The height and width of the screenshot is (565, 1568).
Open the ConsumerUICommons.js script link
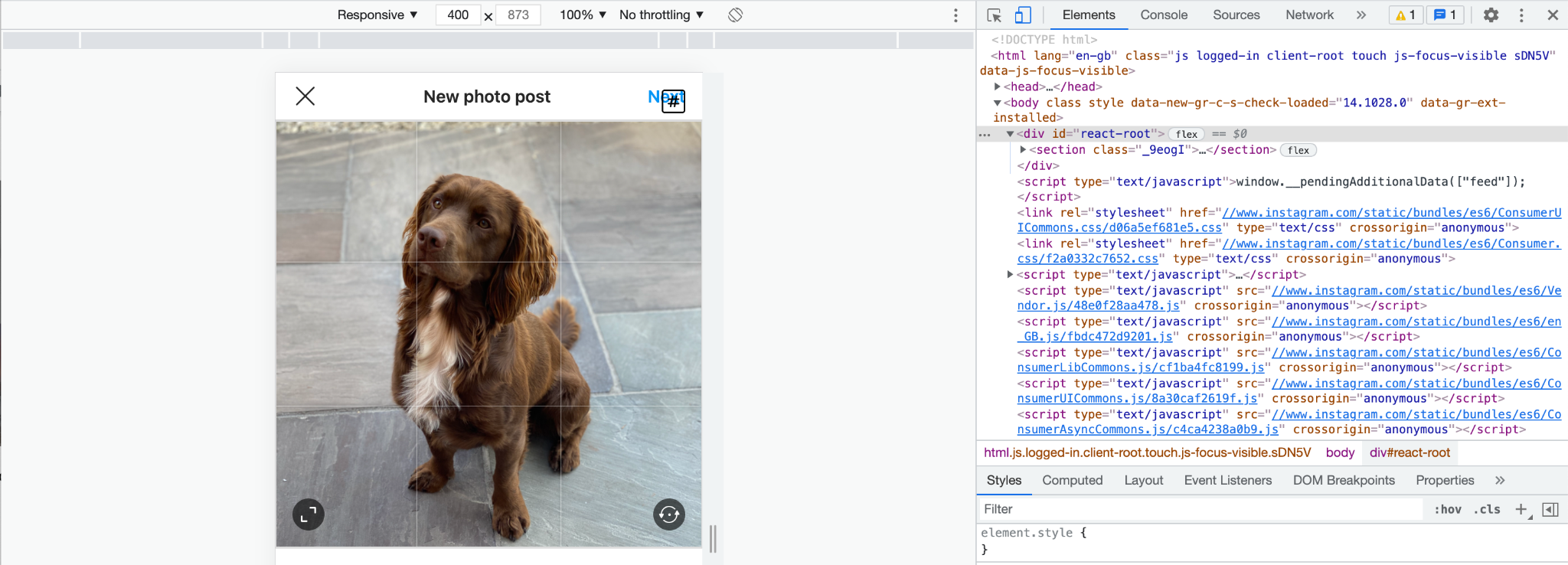pyautogui.click(x=1289, y=391)
